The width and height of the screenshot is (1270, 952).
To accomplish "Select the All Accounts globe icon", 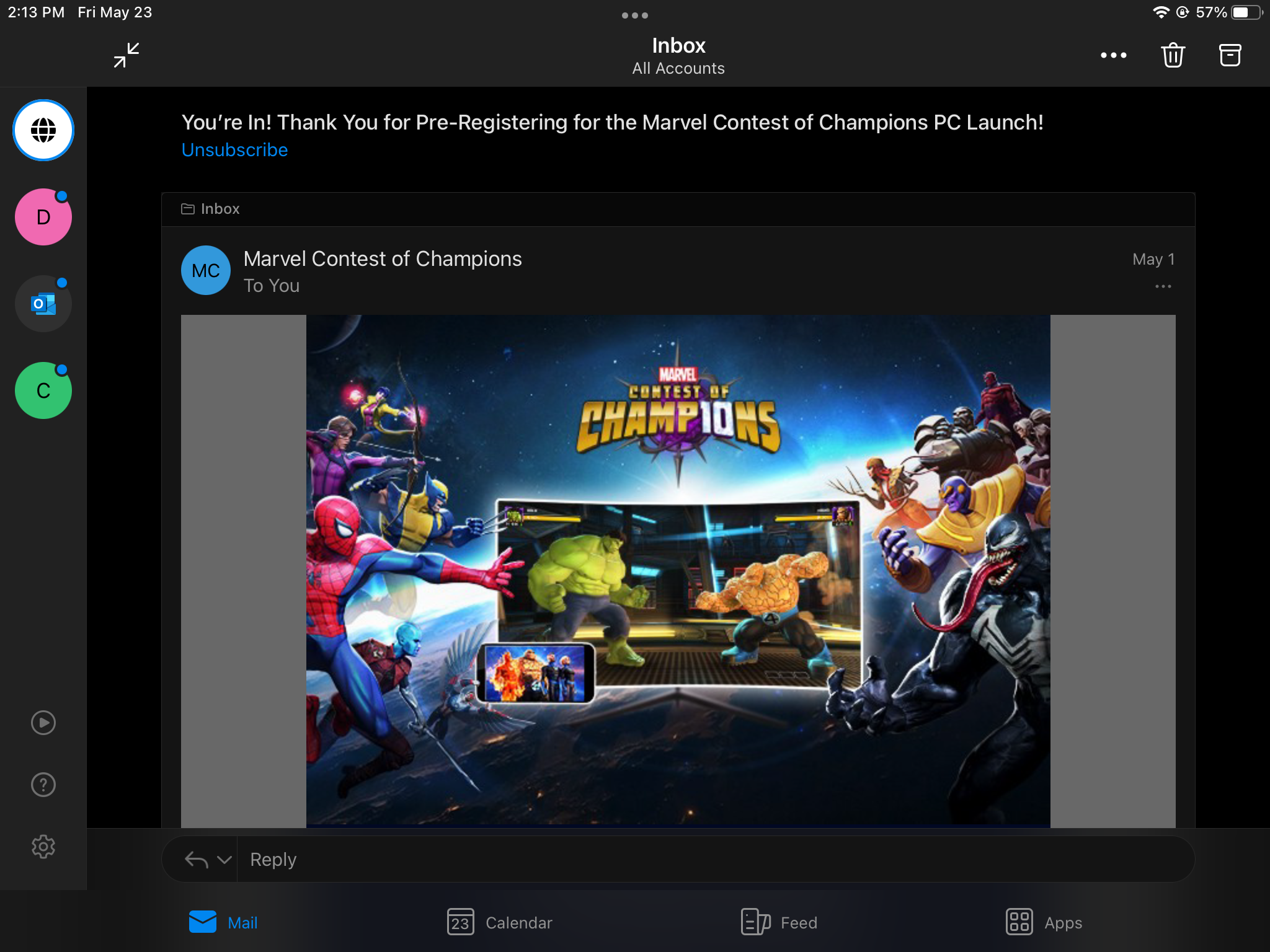I will click(x=43, y=130).
